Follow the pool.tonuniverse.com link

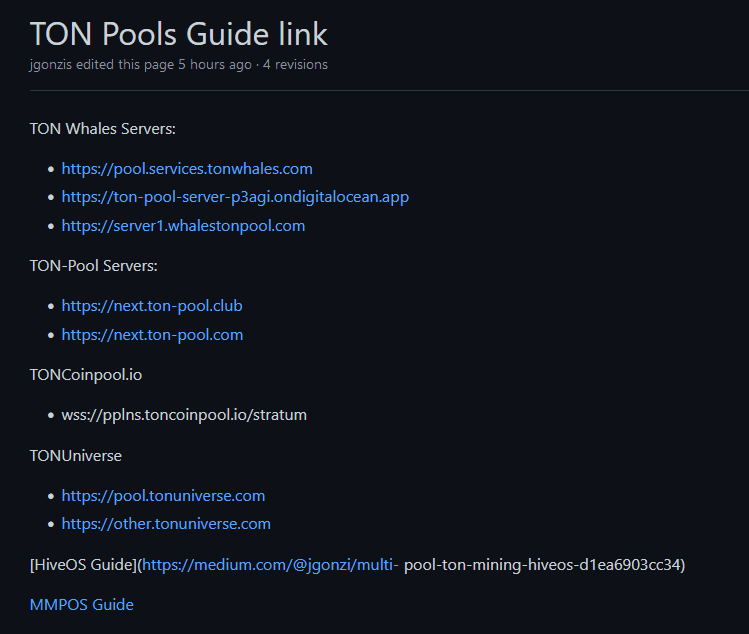[x=163, y=495]
